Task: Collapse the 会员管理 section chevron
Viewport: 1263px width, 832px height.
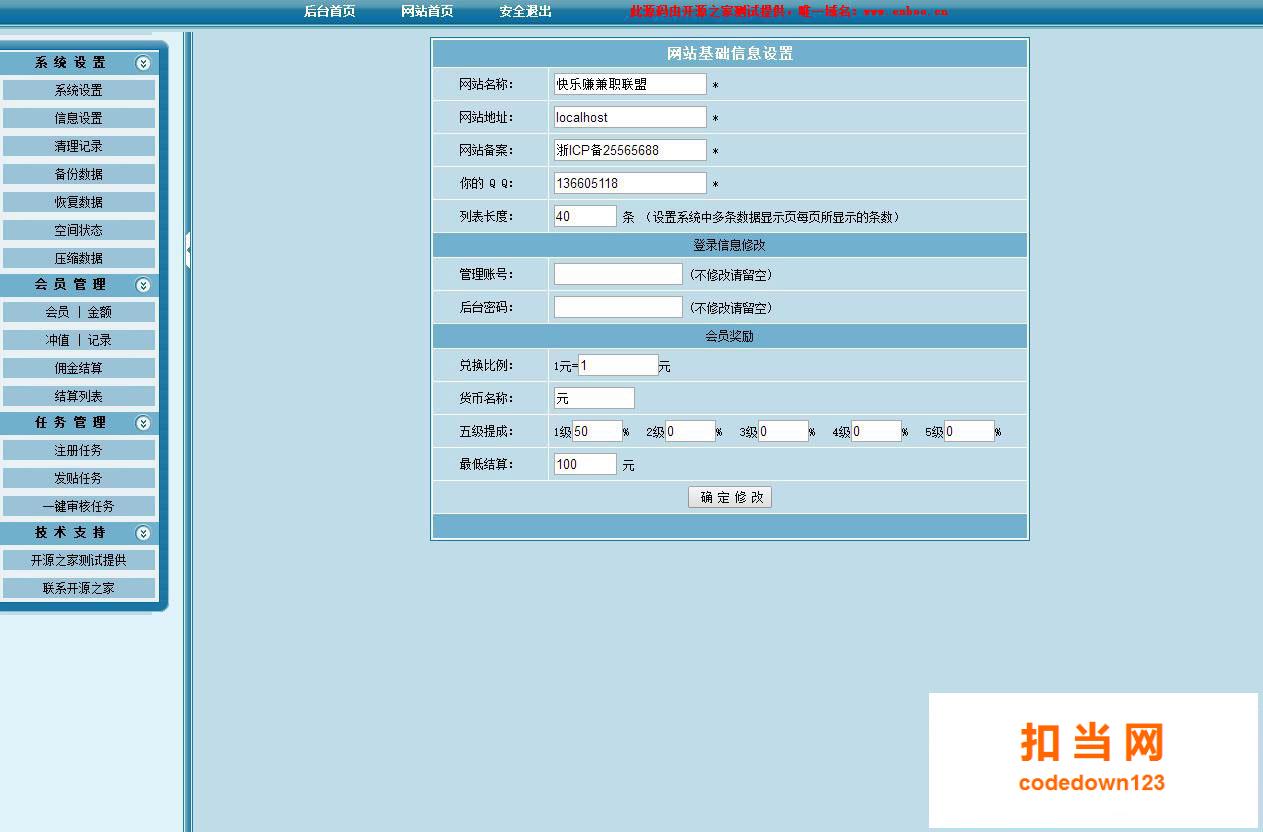Action: click(x=143, y=285)
